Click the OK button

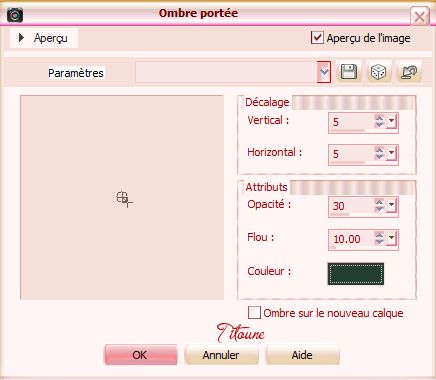(x=141, y=355)
